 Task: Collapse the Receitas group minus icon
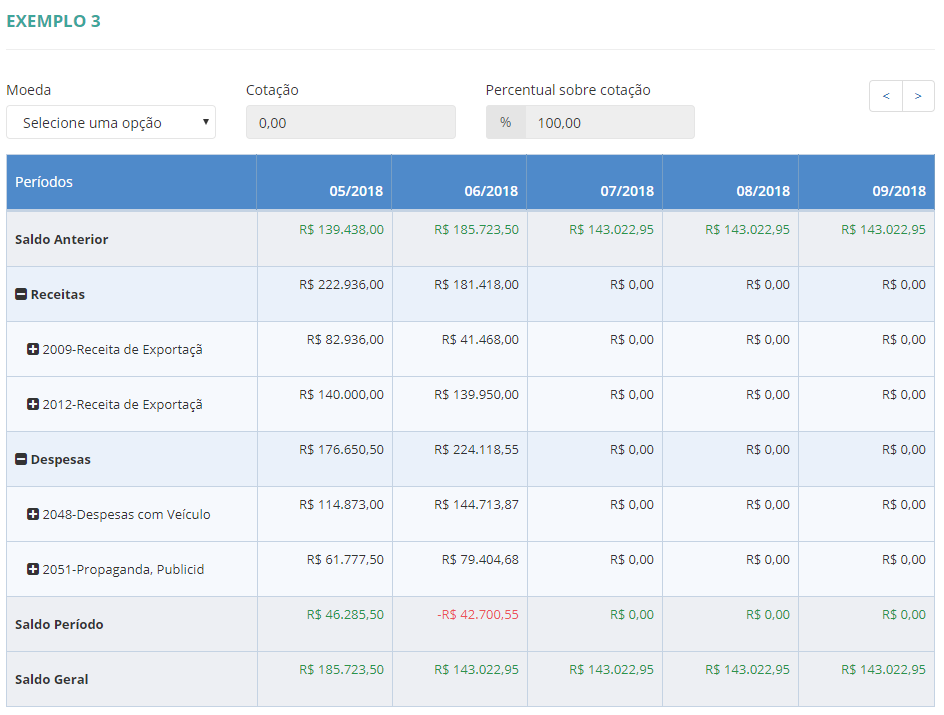[21, 295]
